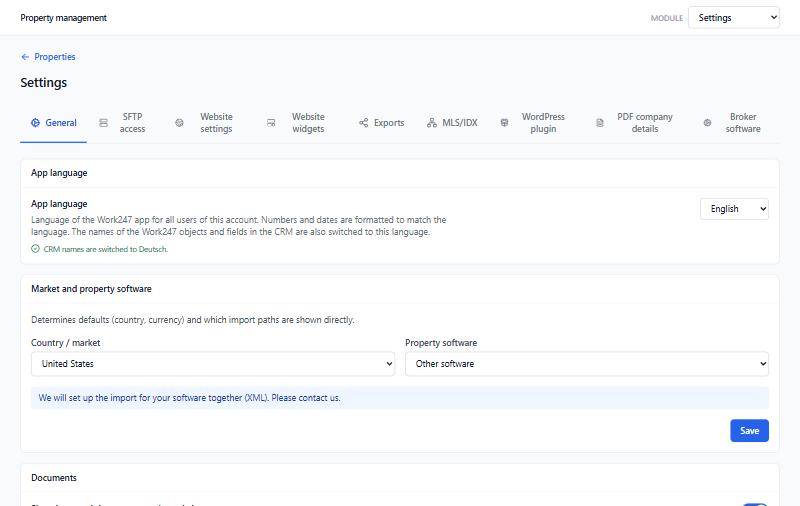
Task: Click the green check icon by CRM names
Action: click(x=35, y=249)
